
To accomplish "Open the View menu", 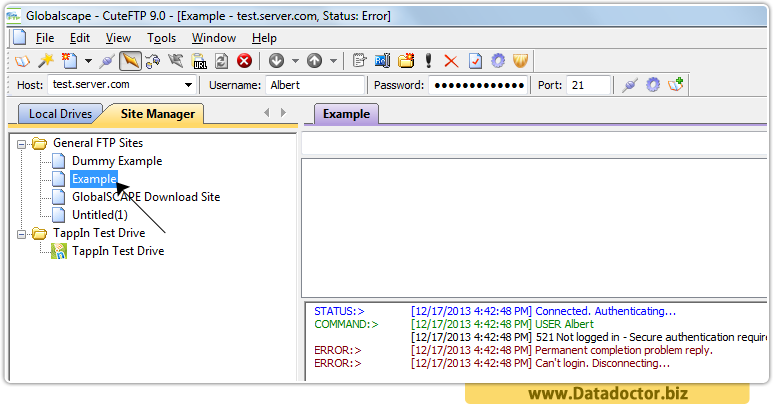I will point(118,38).
